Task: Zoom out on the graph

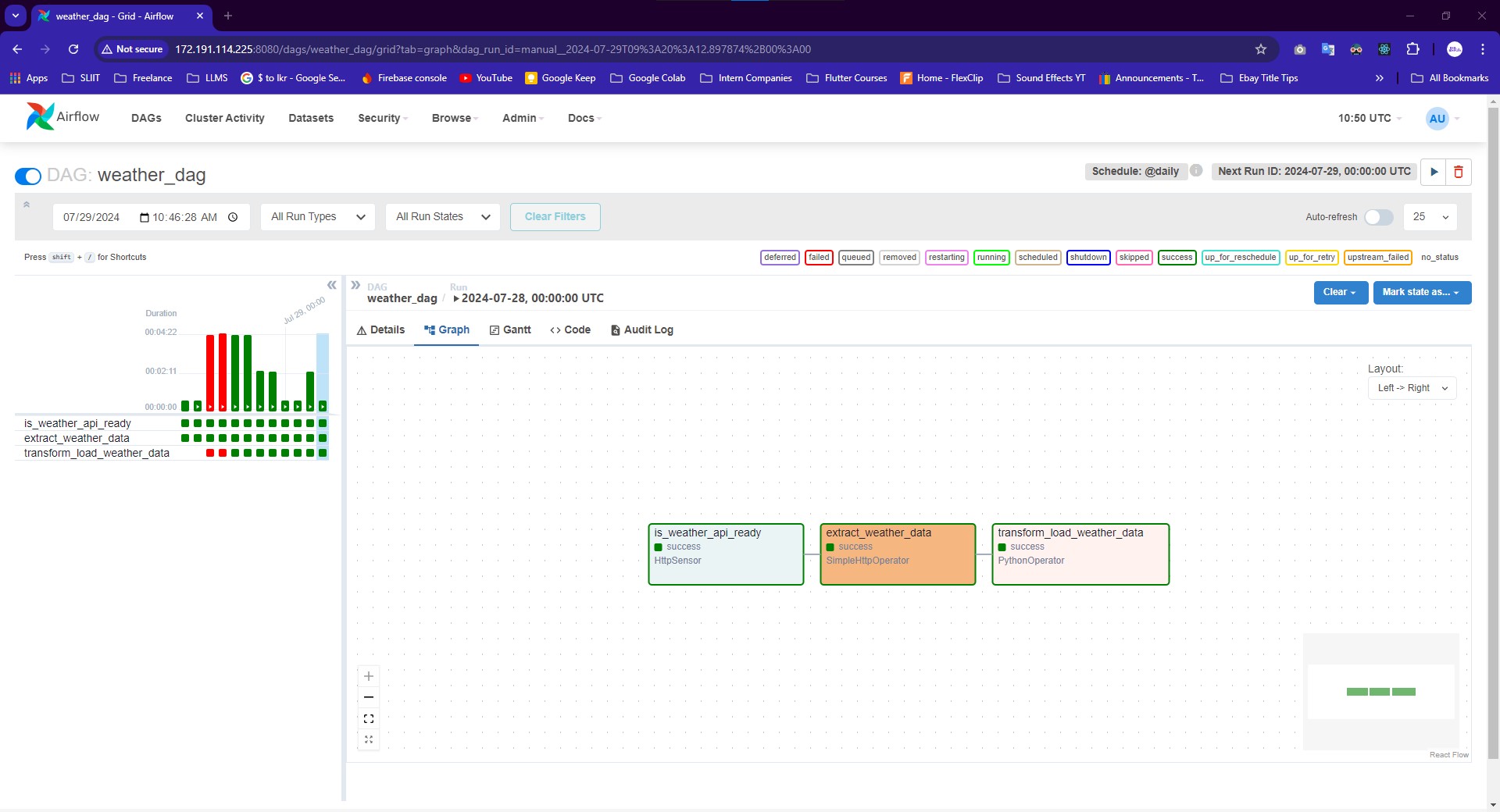Action: (369, 697)
